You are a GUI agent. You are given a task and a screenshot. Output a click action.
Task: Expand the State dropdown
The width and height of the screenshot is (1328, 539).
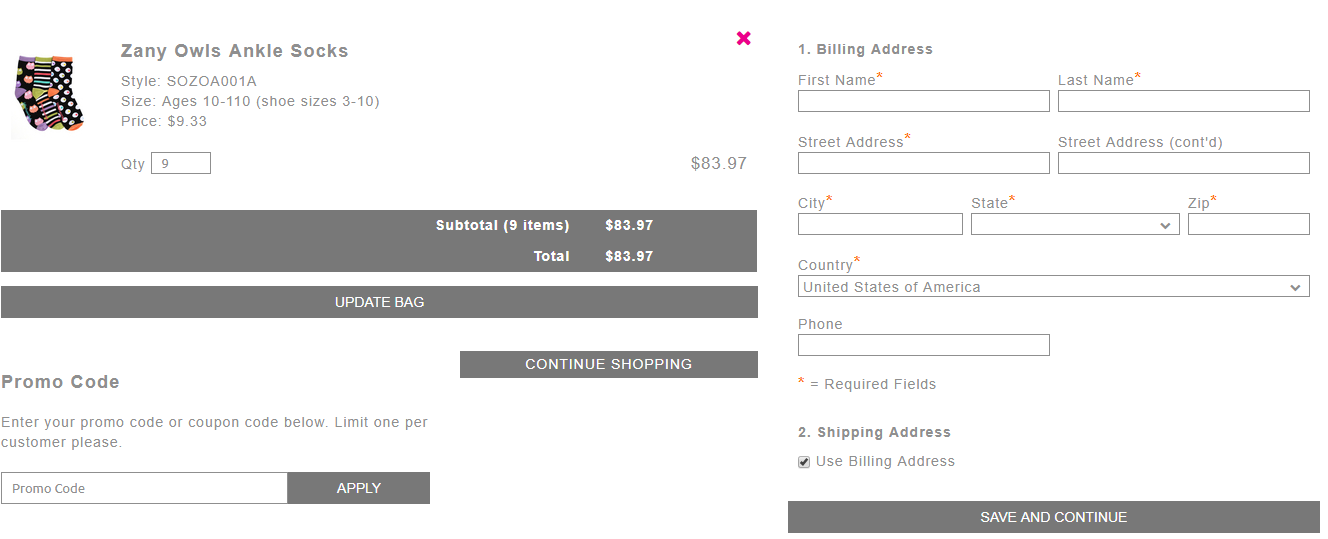point(1075,225)
